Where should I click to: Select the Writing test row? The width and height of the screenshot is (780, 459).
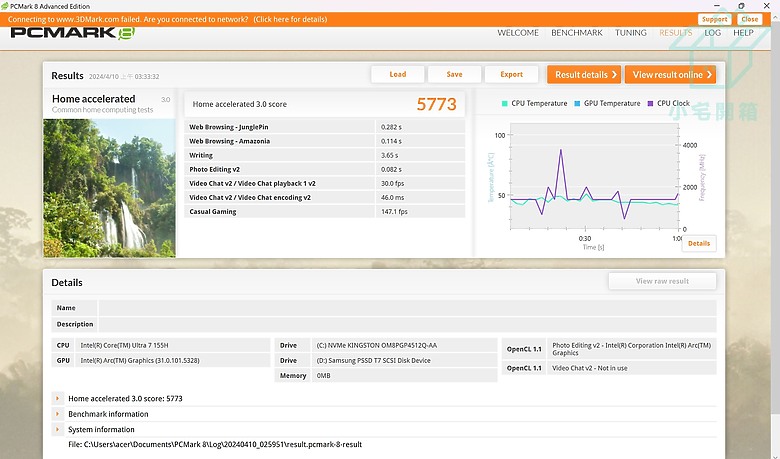pos(324,155)
